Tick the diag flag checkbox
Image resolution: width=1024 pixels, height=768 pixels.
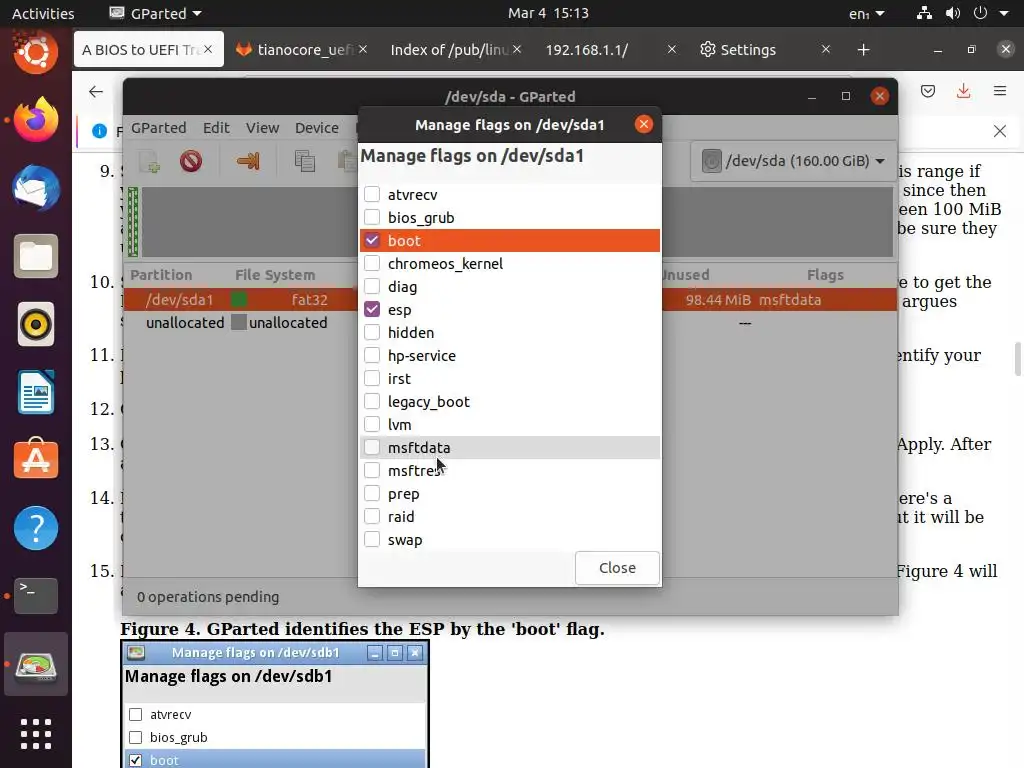click(372, 287)
